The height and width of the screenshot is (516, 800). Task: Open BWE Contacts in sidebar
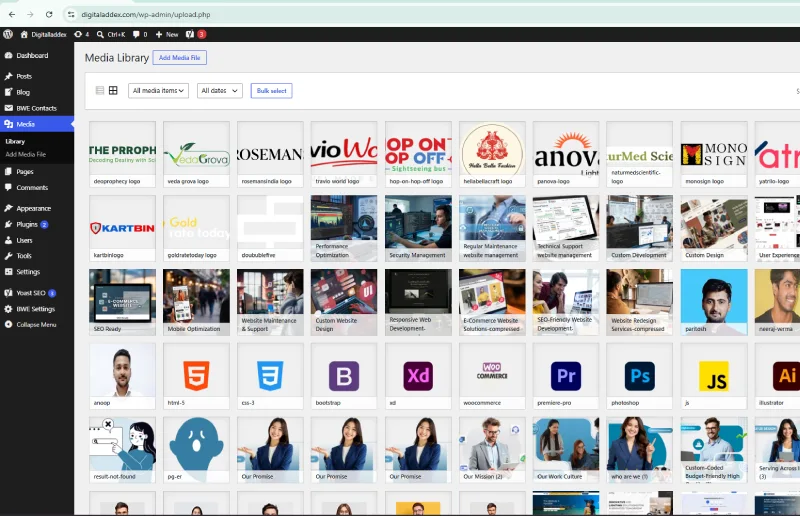pos(36,108)
